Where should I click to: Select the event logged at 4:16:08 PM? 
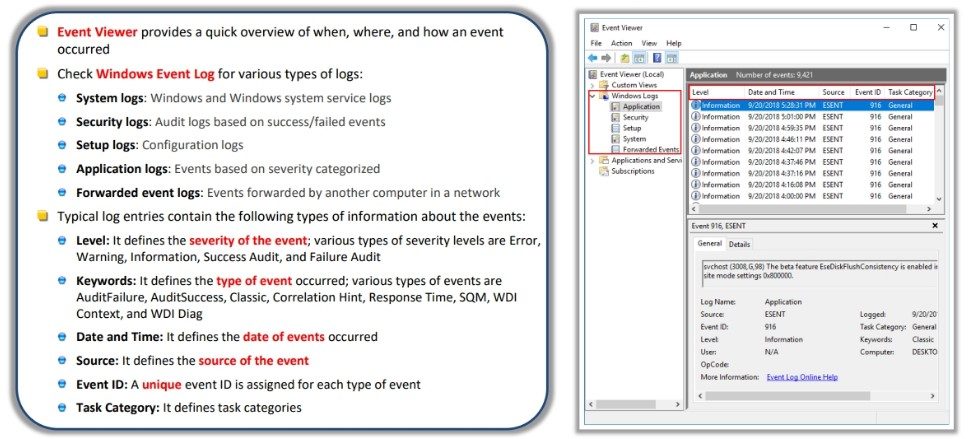pos(811,184)
